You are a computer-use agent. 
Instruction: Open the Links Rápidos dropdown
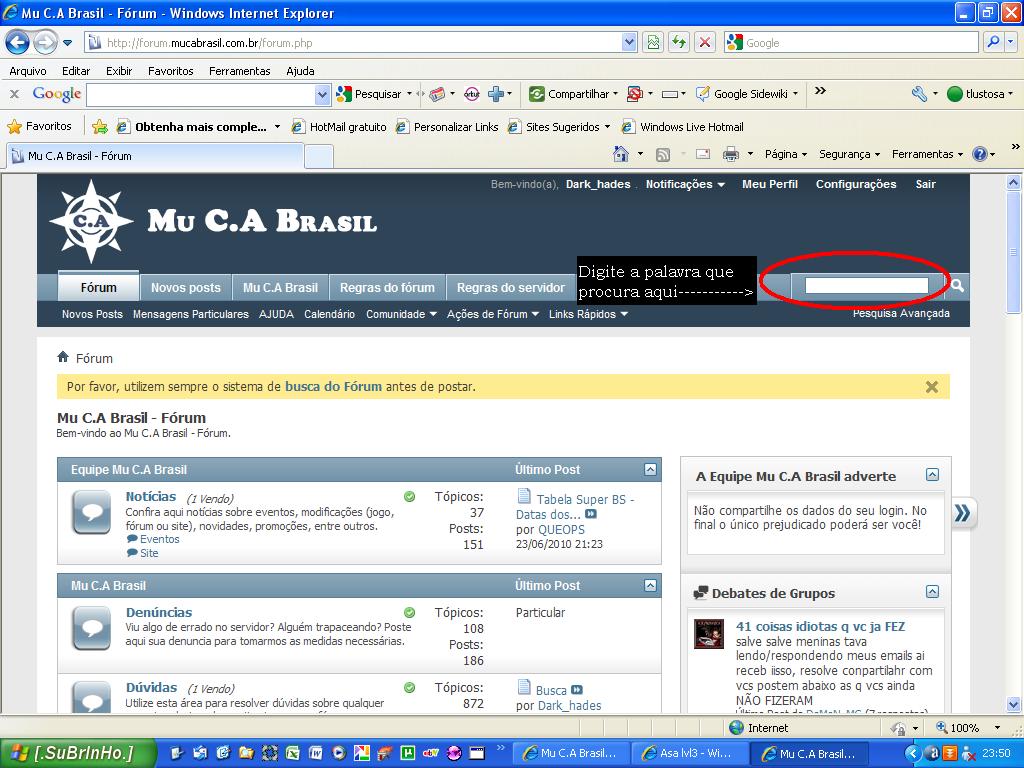click(x=588, y=314)
